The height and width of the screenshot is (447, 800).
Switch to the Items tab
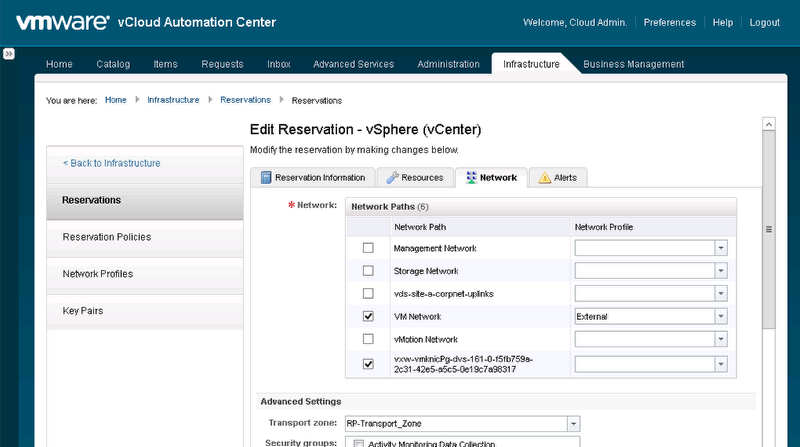point(165,64)
